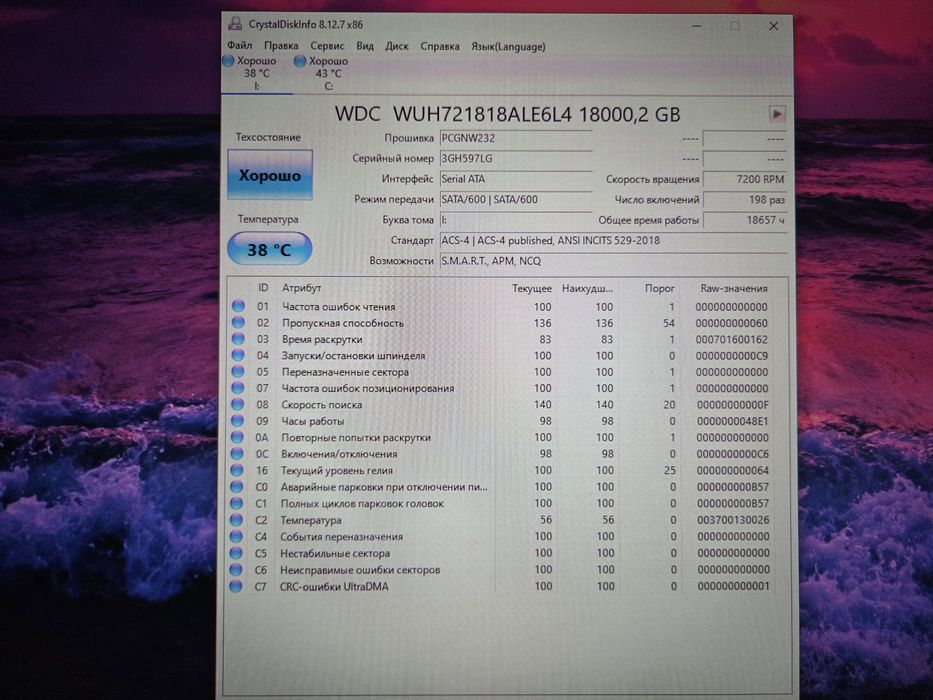
Task: Click the Порог column header
Action: (659, 288)
